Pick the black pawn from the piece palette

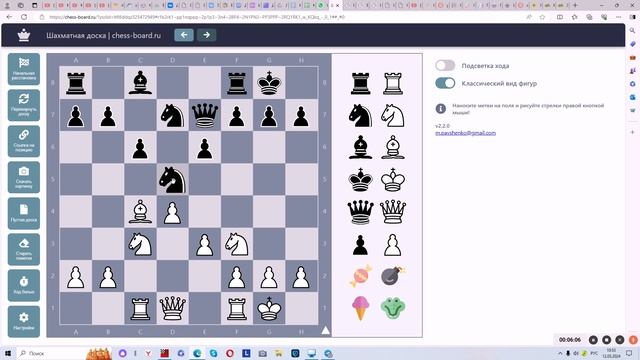click(x=360, y=245)
